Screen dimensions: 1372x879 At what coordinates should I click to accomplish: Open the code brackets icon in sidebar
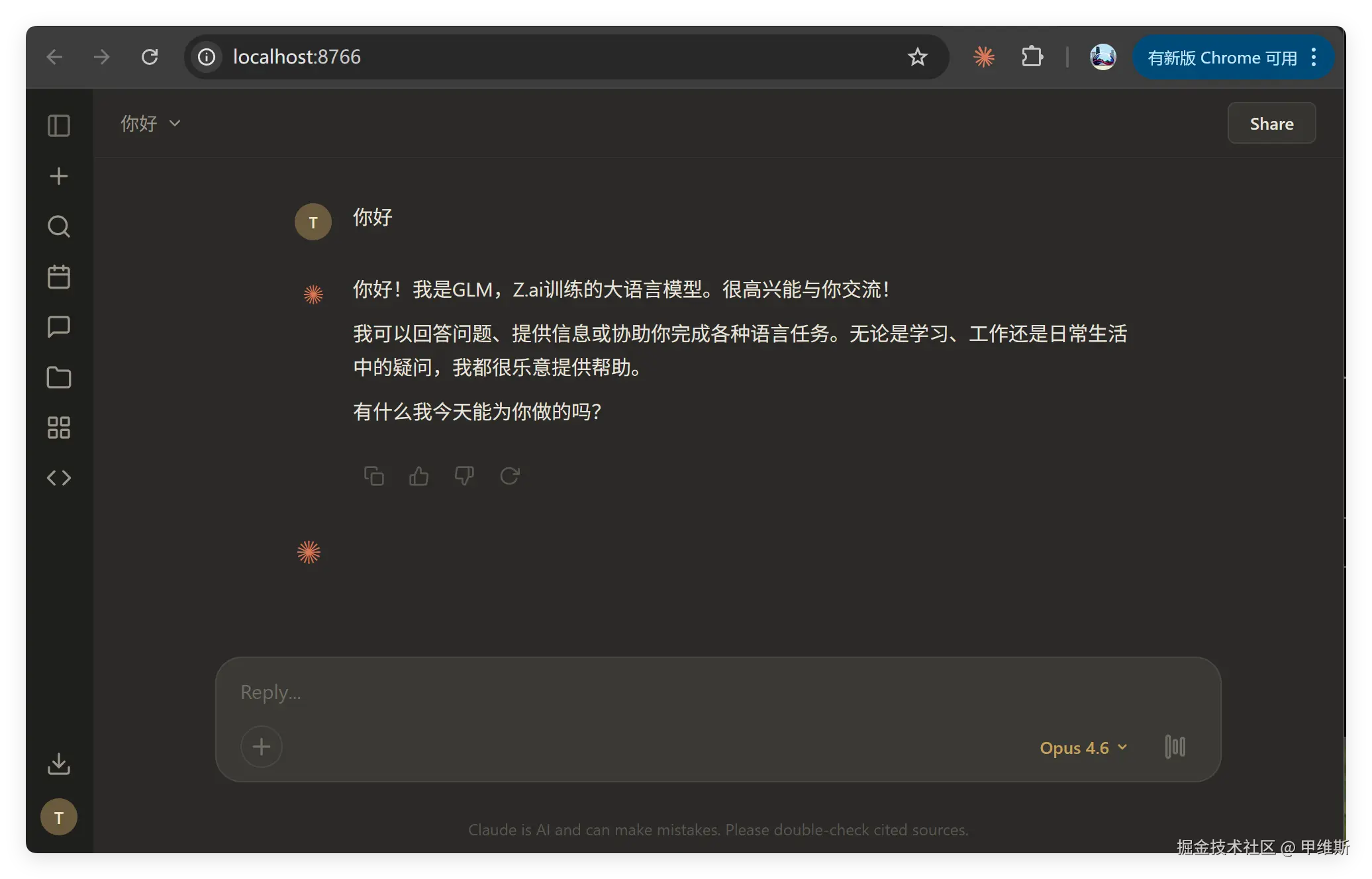point(59,478)
